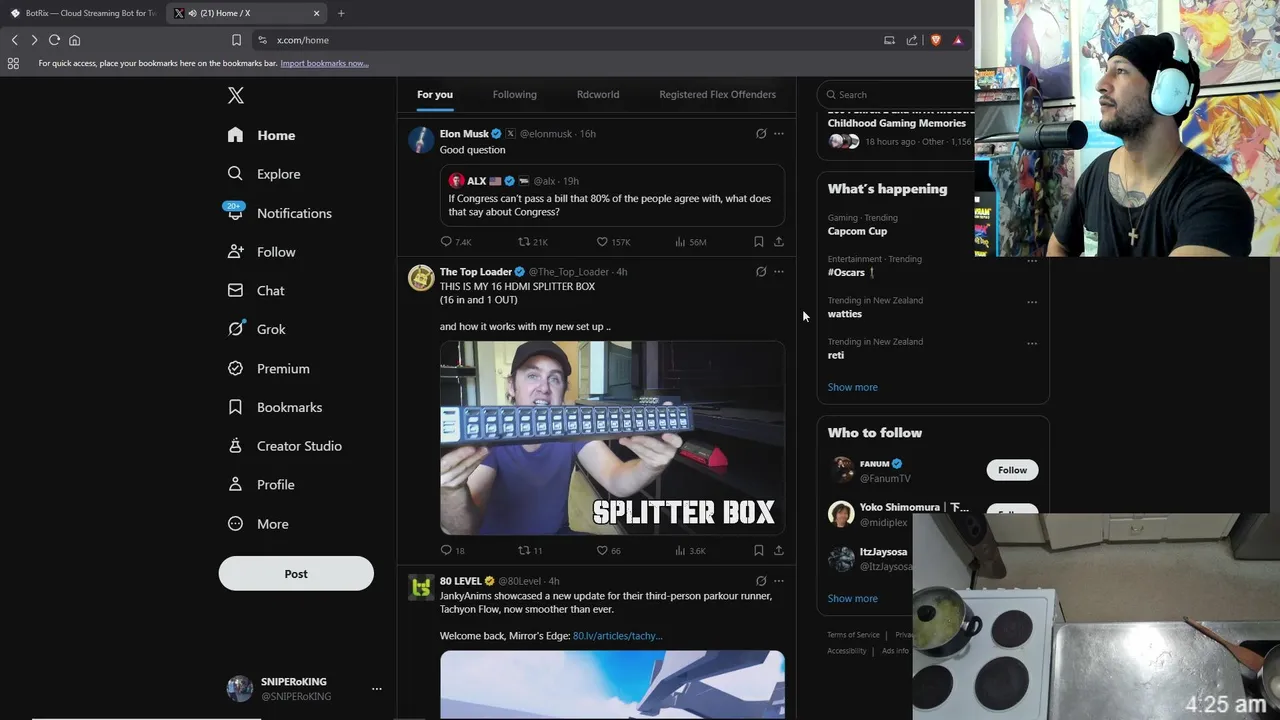1280x720 pixels.
Task: Switch to the BotRix browser tab
Action: tap(83, 13)
